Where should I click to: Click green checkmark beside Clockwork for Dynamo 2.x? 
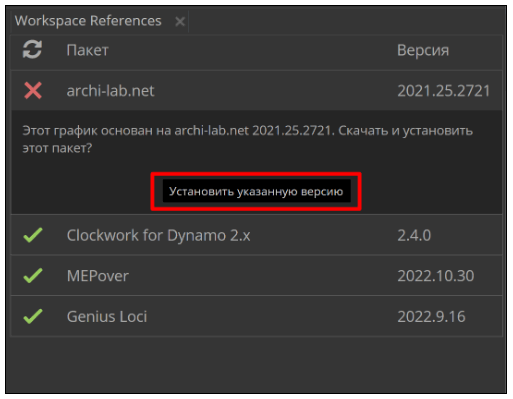[33, 235]
